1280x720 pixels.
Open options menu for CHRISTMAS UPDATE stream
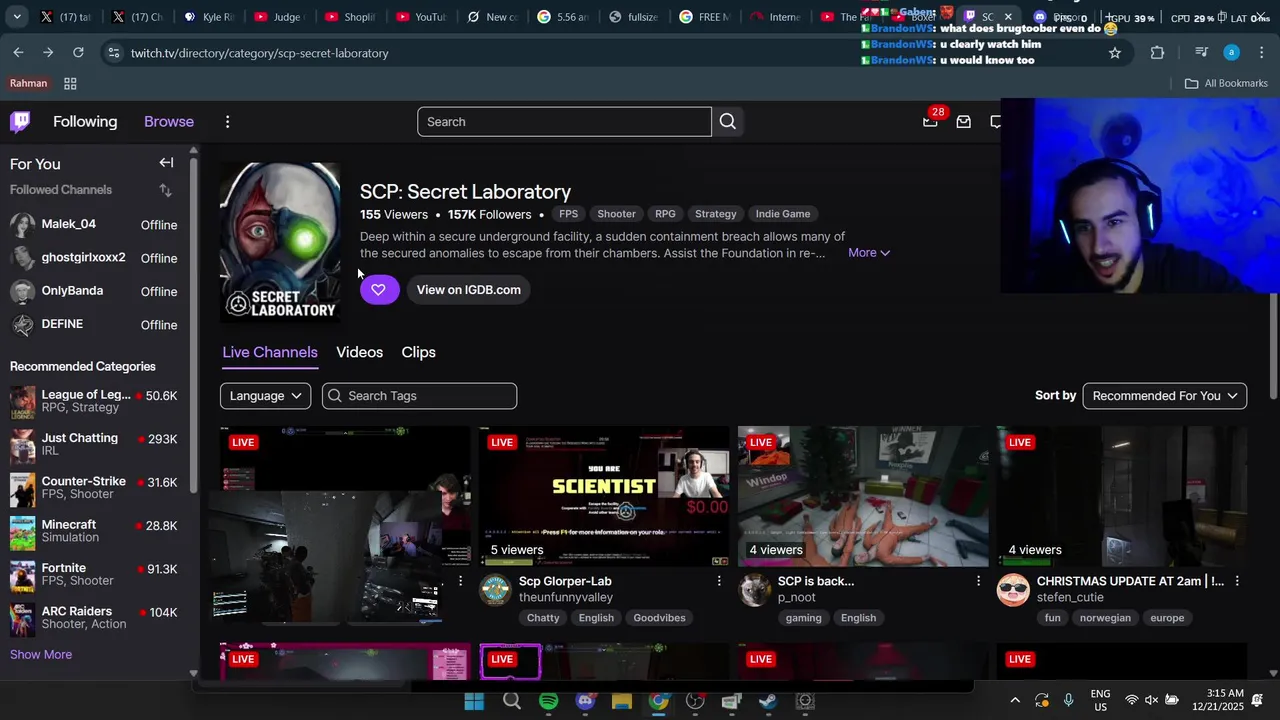pos(1236,581)
